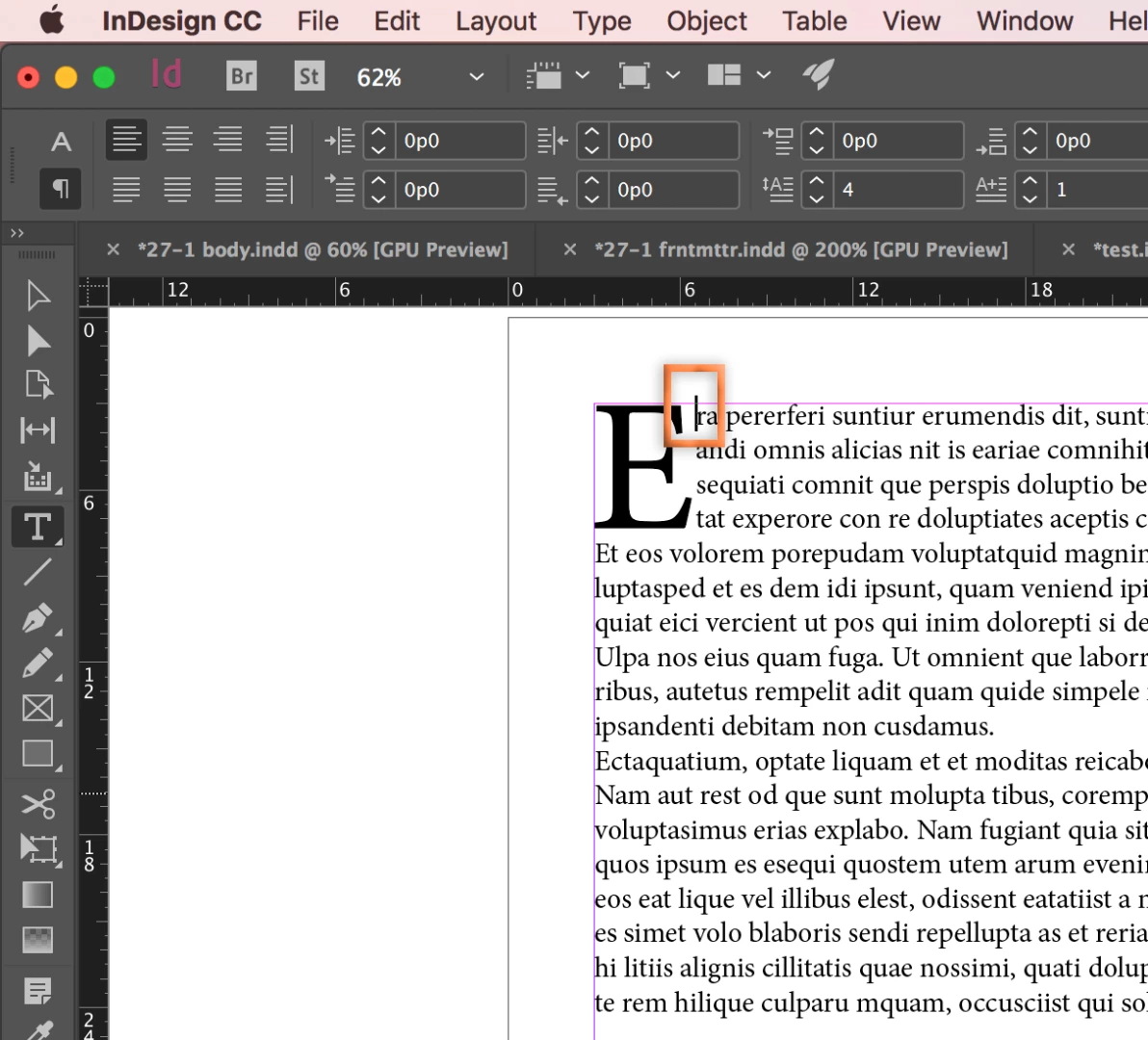Open Adobe Bridge with Br icon
This screenshot has height=1040, width=1148.
(x=242, y=76)
